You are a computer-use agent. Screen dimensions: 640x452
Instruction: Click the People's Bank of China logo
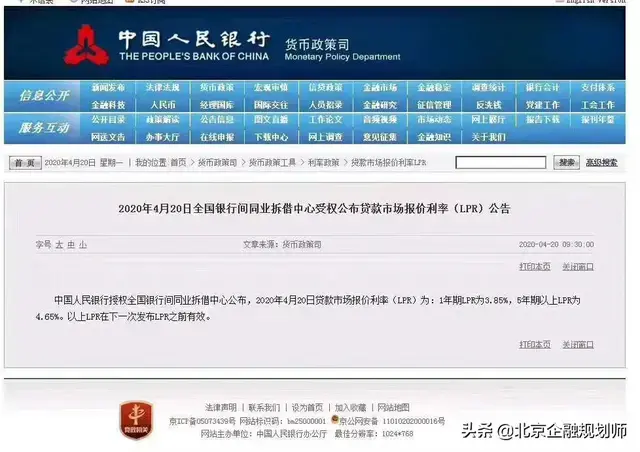87,45
